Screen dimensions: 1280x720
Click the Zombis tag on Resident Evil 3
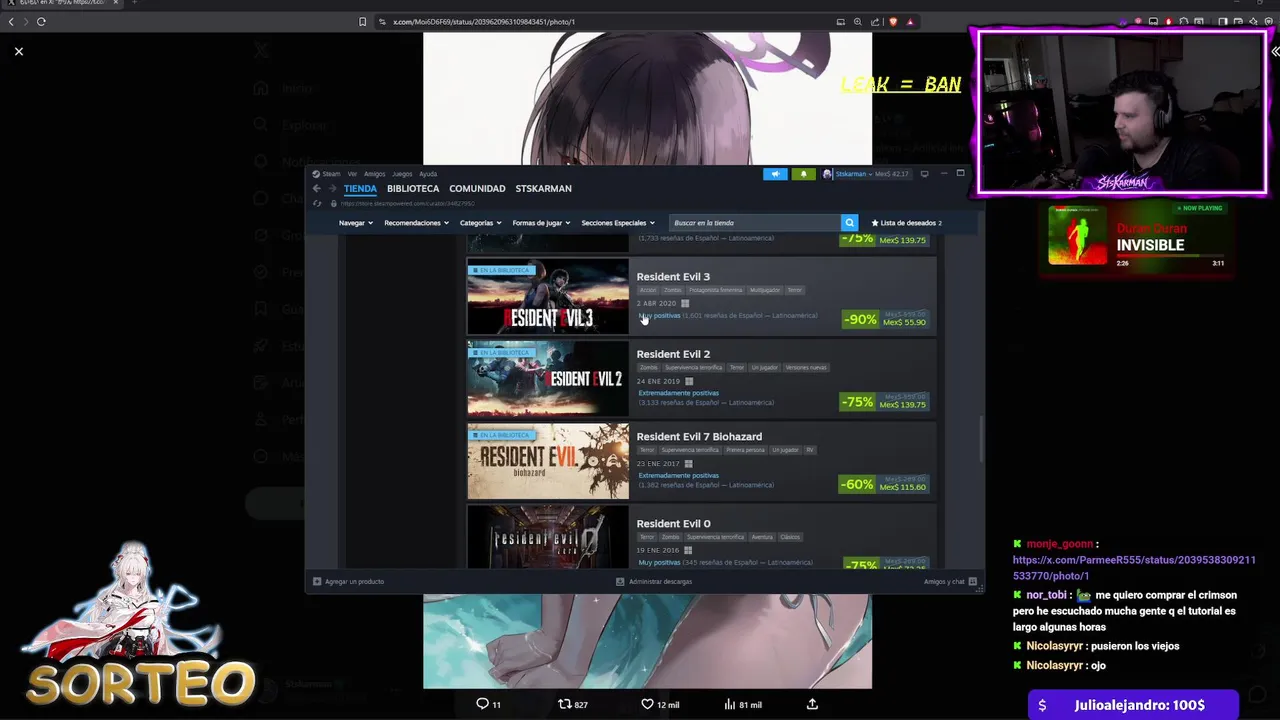[x=672, y=290]
